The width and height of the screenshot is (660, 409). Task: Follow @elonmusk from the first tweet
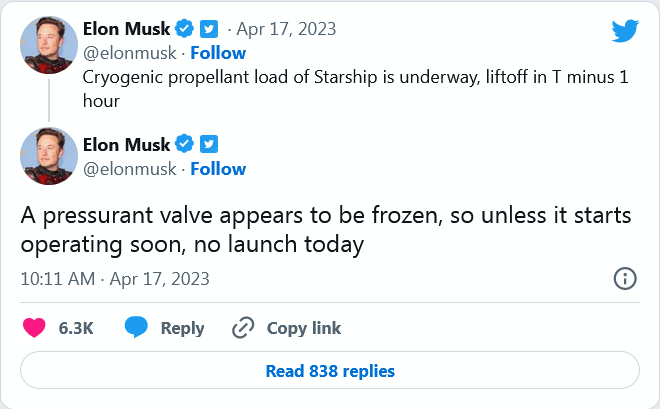coord(218,53)
